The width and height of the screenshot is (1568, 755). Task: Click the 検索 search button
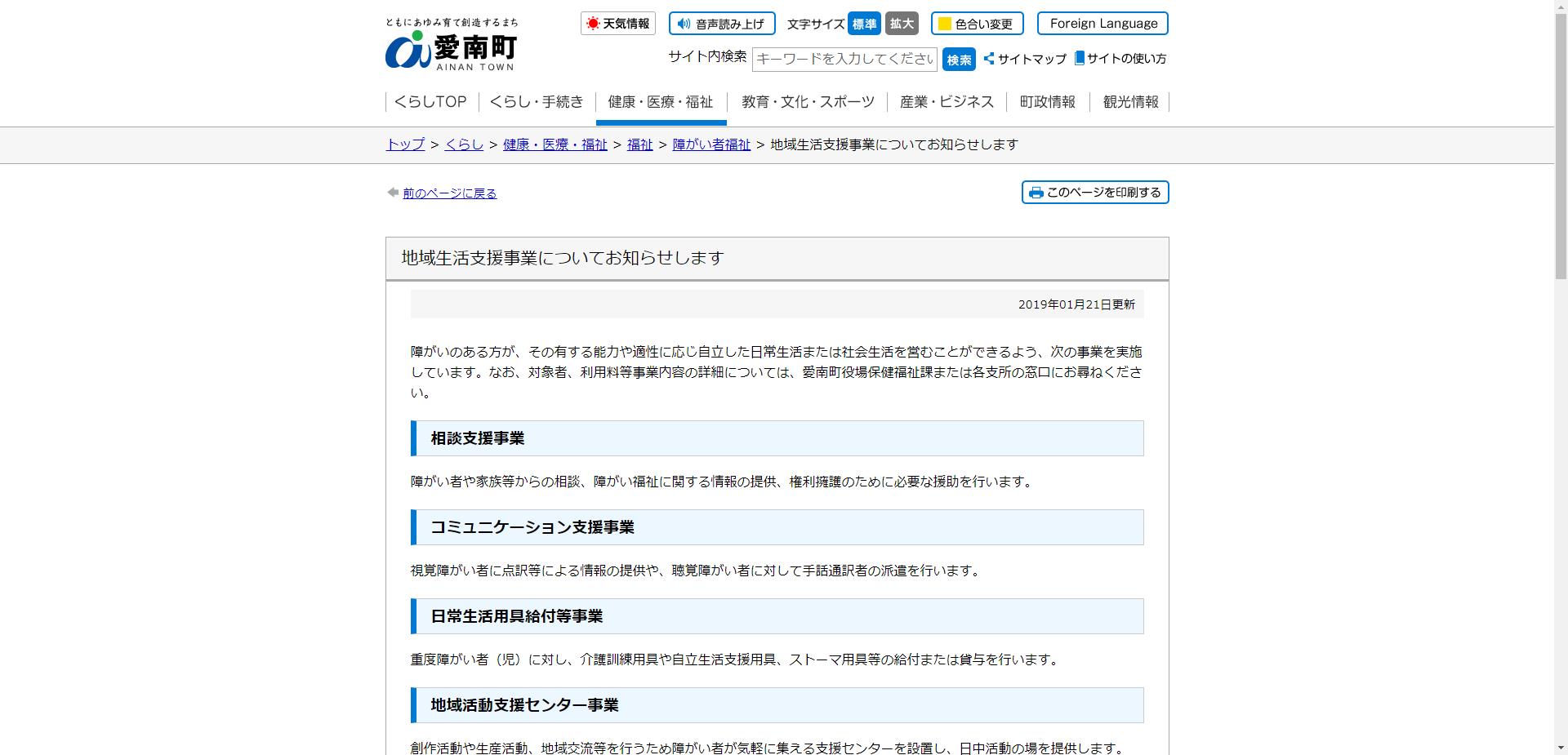(x=959, y=59)
